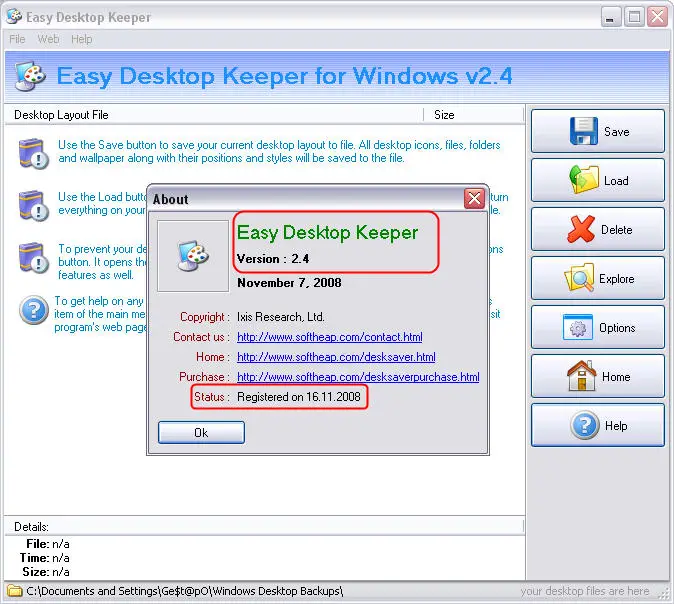Open Options with the gear icon
Image resolution: width=674 pixels, height=604 pixels.
click(x=597, y=327)
